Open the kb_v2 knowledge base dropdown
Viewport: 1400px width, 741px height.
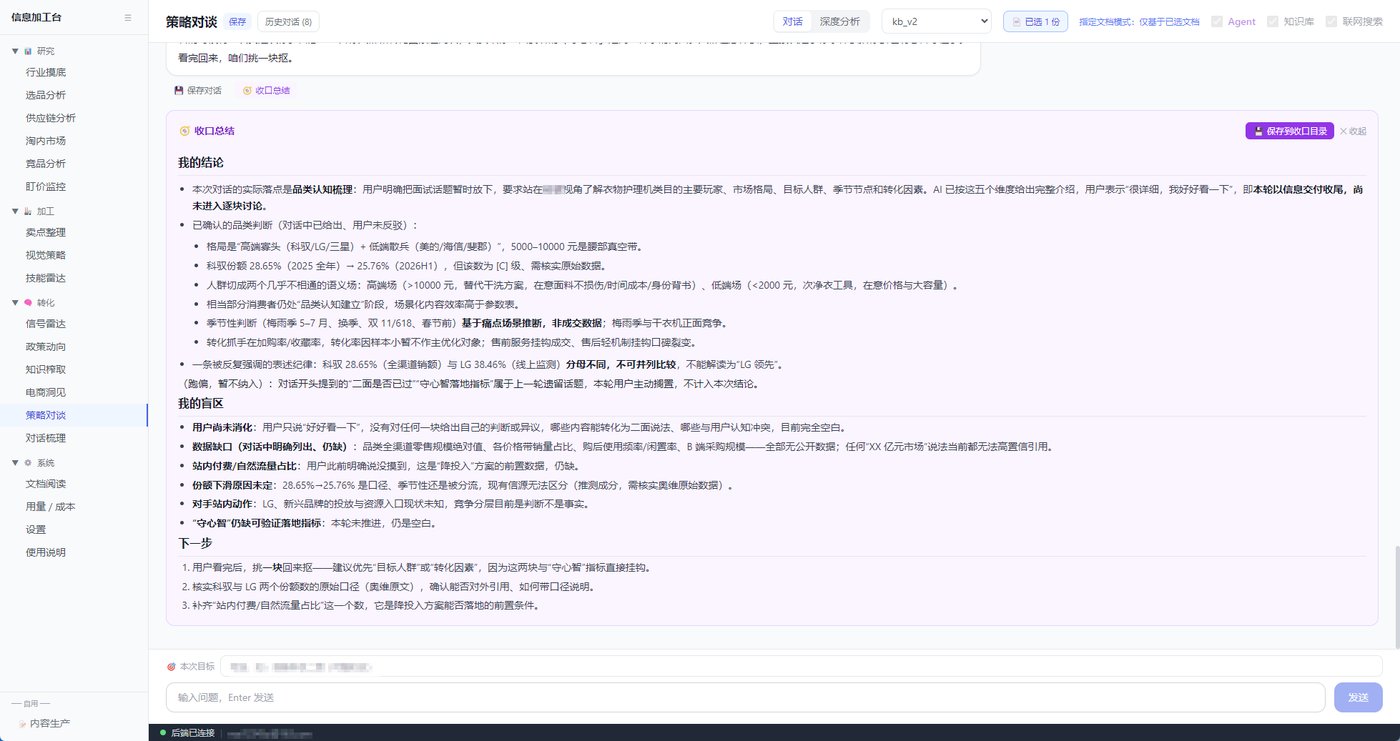click(936, 21)
